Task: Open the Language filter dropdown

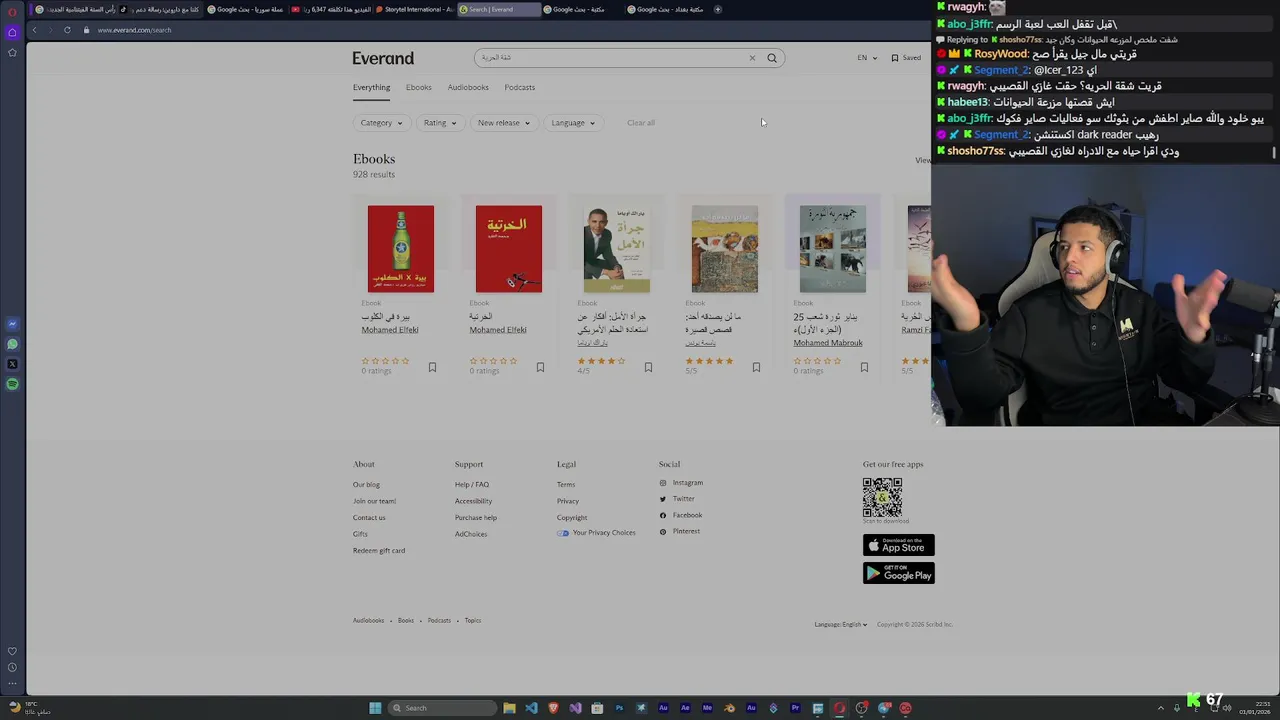Action: pos(573,123)
